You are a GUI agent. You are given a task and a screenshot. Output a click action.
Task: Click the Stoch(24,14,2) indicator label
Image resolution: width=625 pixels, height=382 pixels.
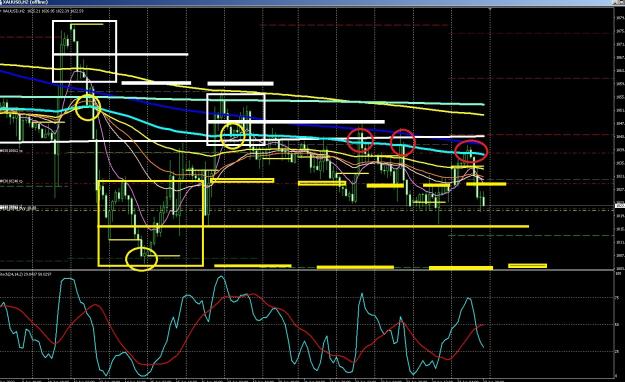(x=26, y=274)
